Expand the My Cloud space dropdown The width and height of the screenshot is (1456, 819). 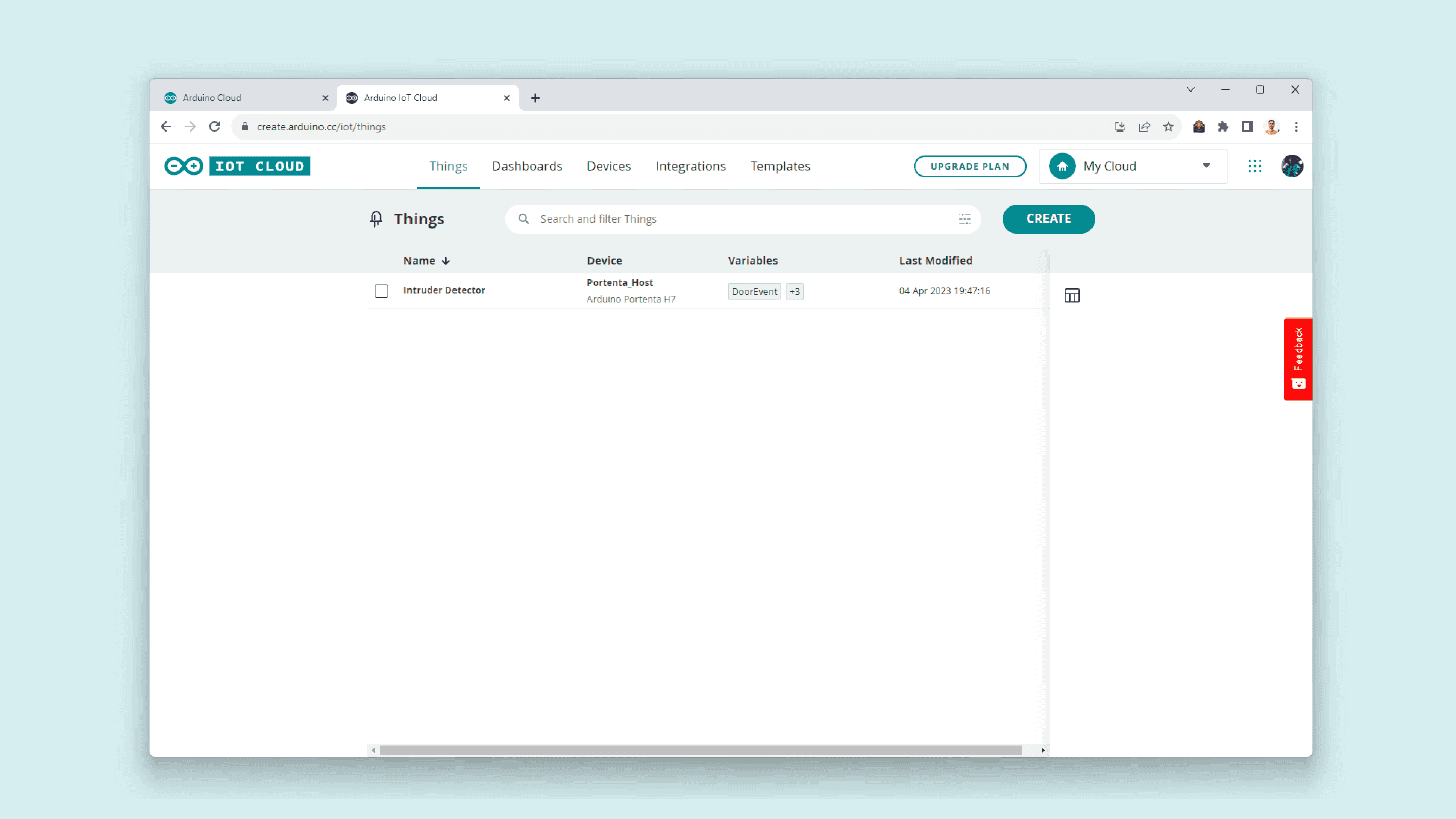pyautogui.click(x=1206, y=166)
